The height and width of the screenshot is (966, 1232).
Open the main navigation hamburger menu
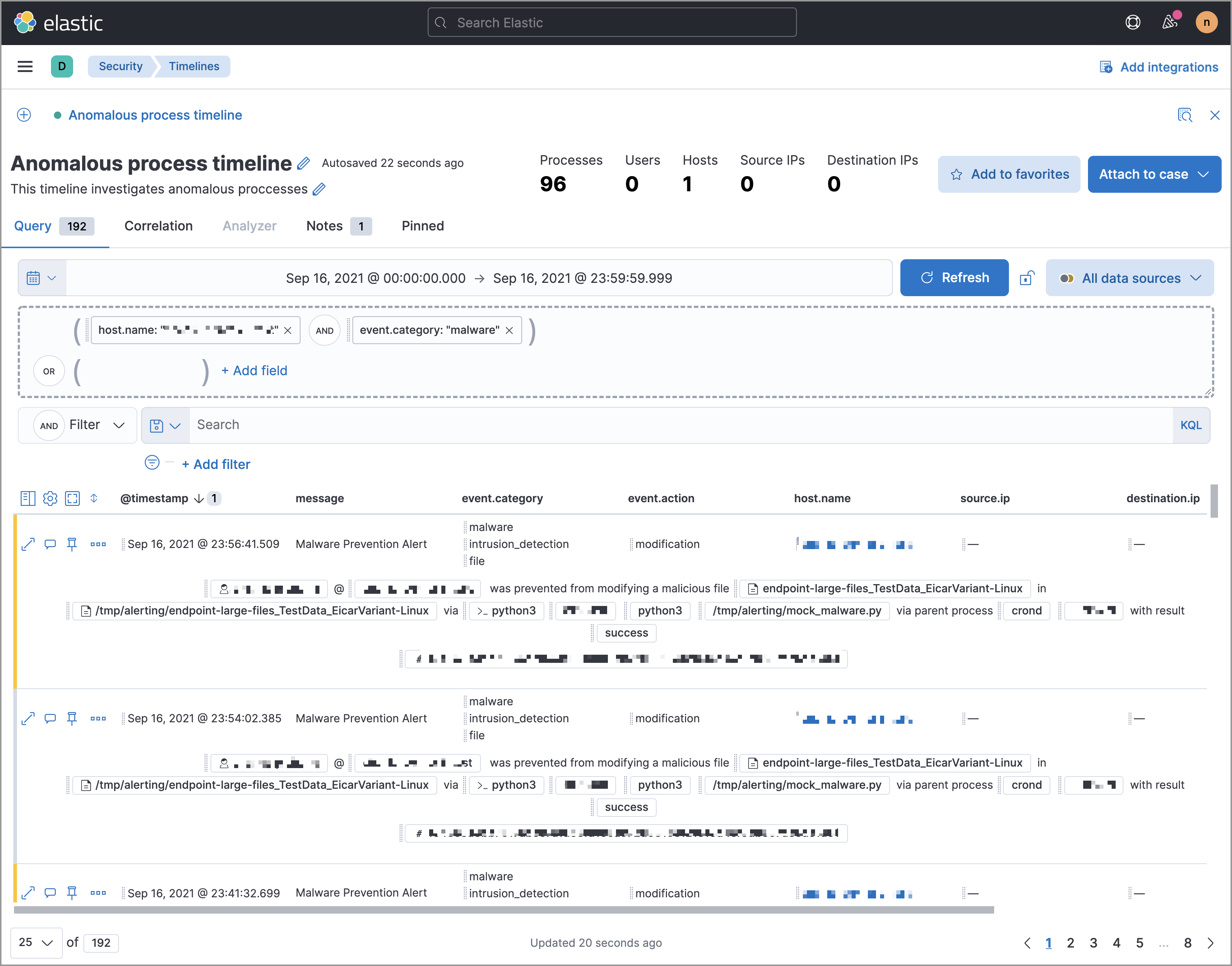[x=25, y=66]
